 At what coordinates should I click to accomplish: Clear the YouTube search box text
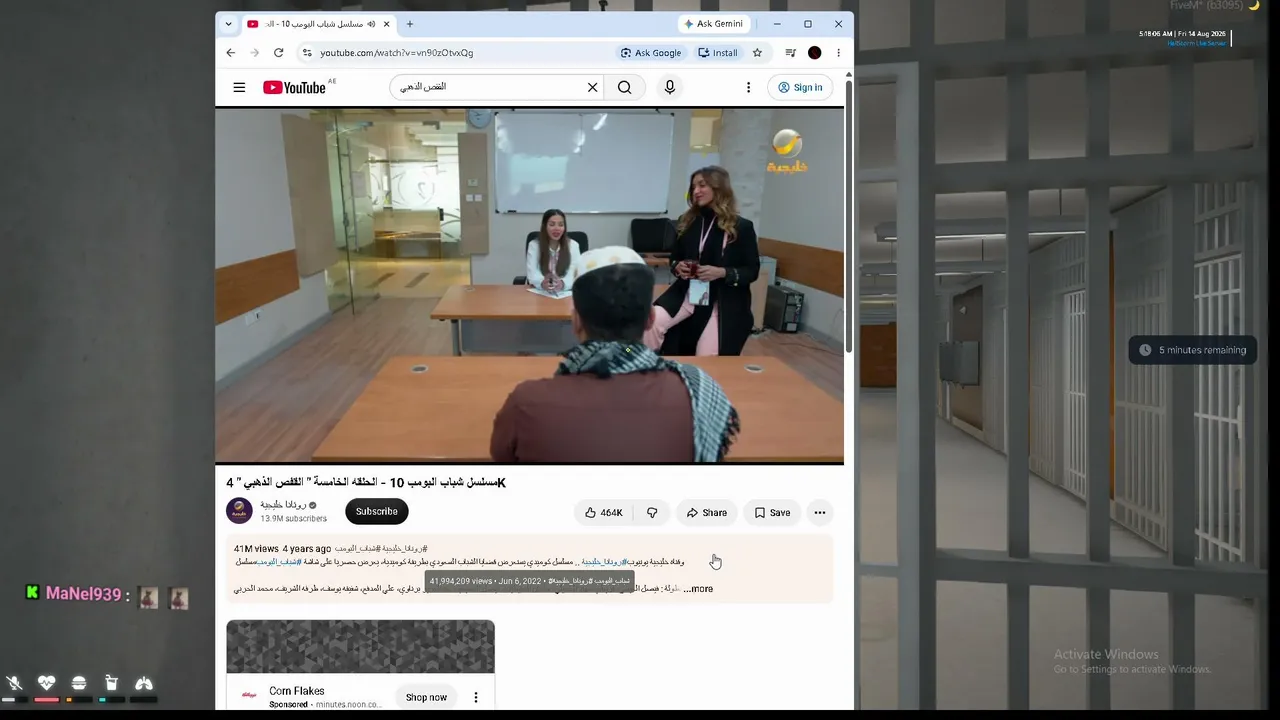(x=592, y=87)
